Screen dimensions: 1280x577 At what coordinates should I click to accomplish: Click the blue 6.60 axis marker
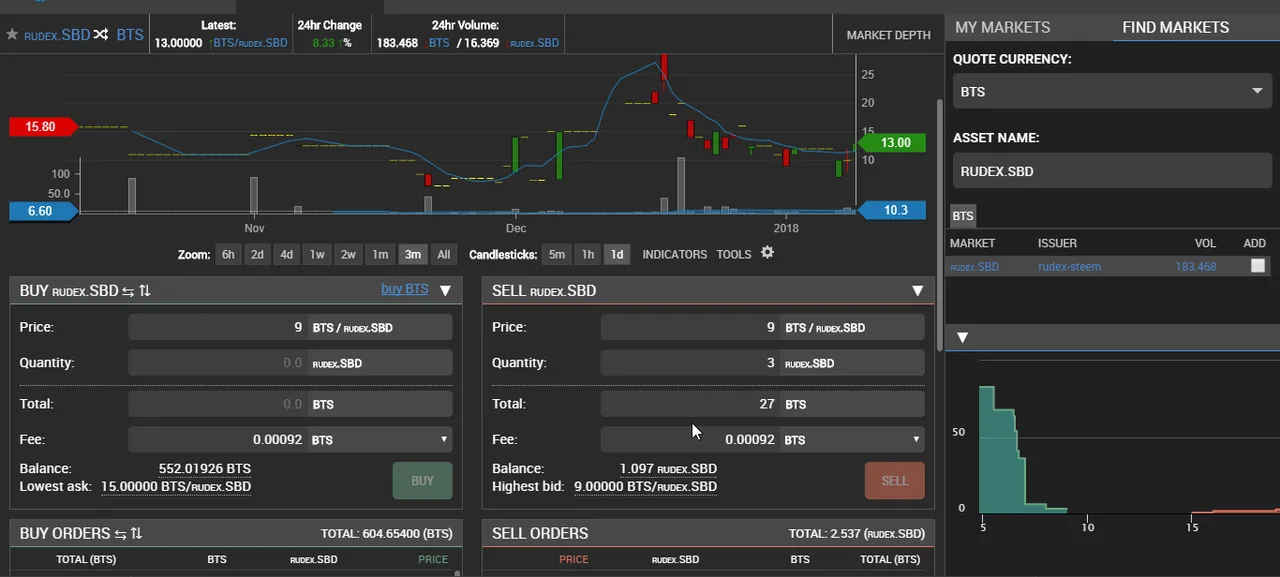click(44, 211)
